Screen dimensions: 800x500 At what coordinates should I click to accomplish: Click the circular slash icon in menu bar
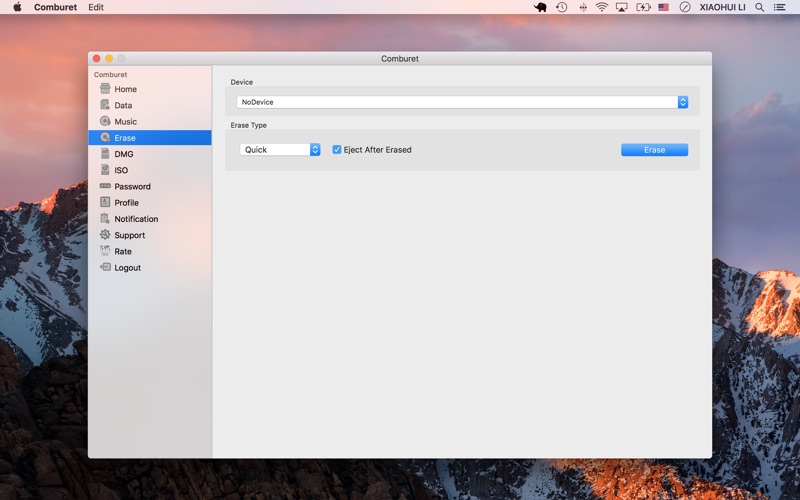[685, 7]
